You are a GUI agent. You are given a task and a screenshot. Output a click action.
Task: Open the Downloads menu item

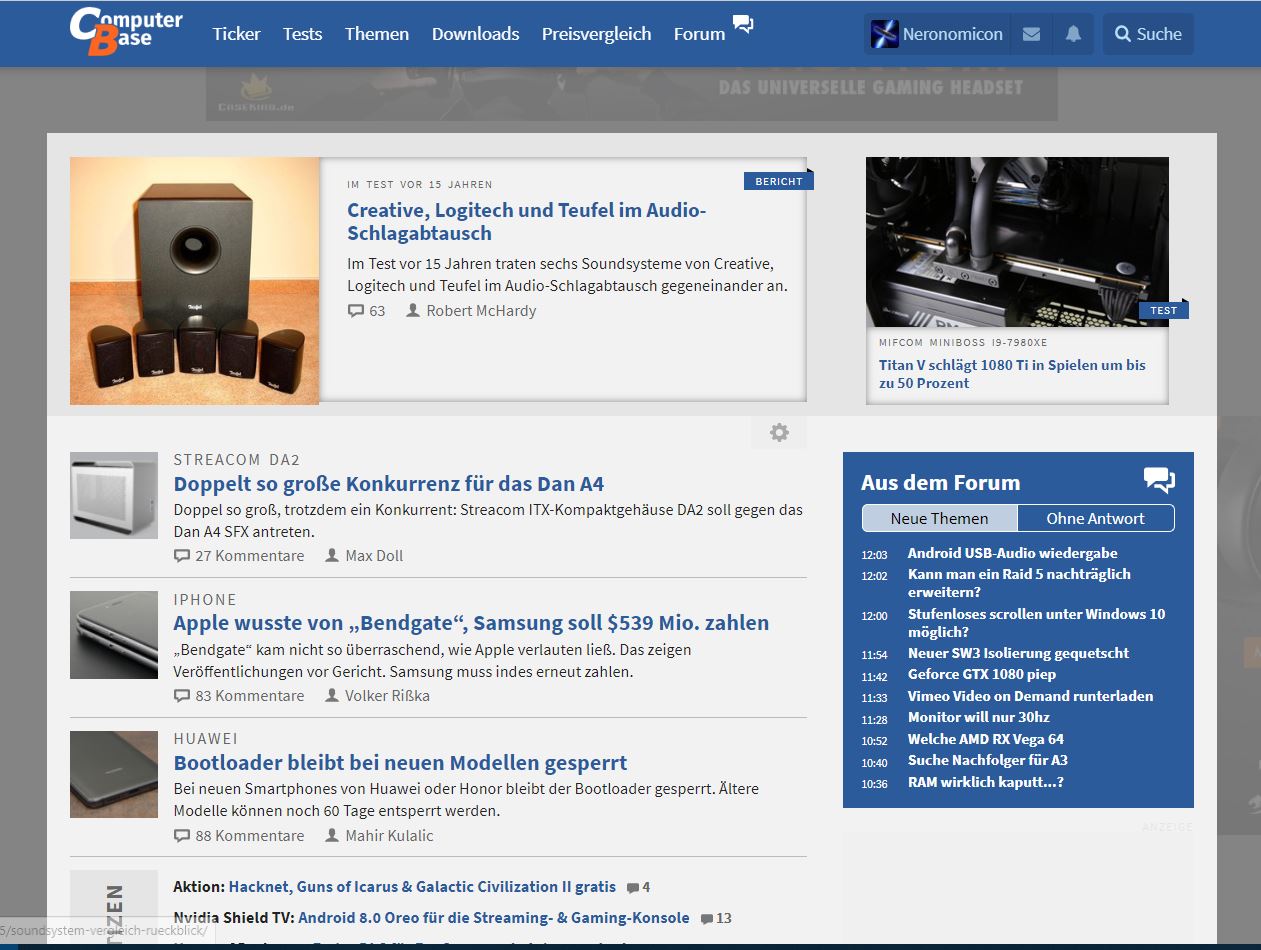(x=476, y=34)
